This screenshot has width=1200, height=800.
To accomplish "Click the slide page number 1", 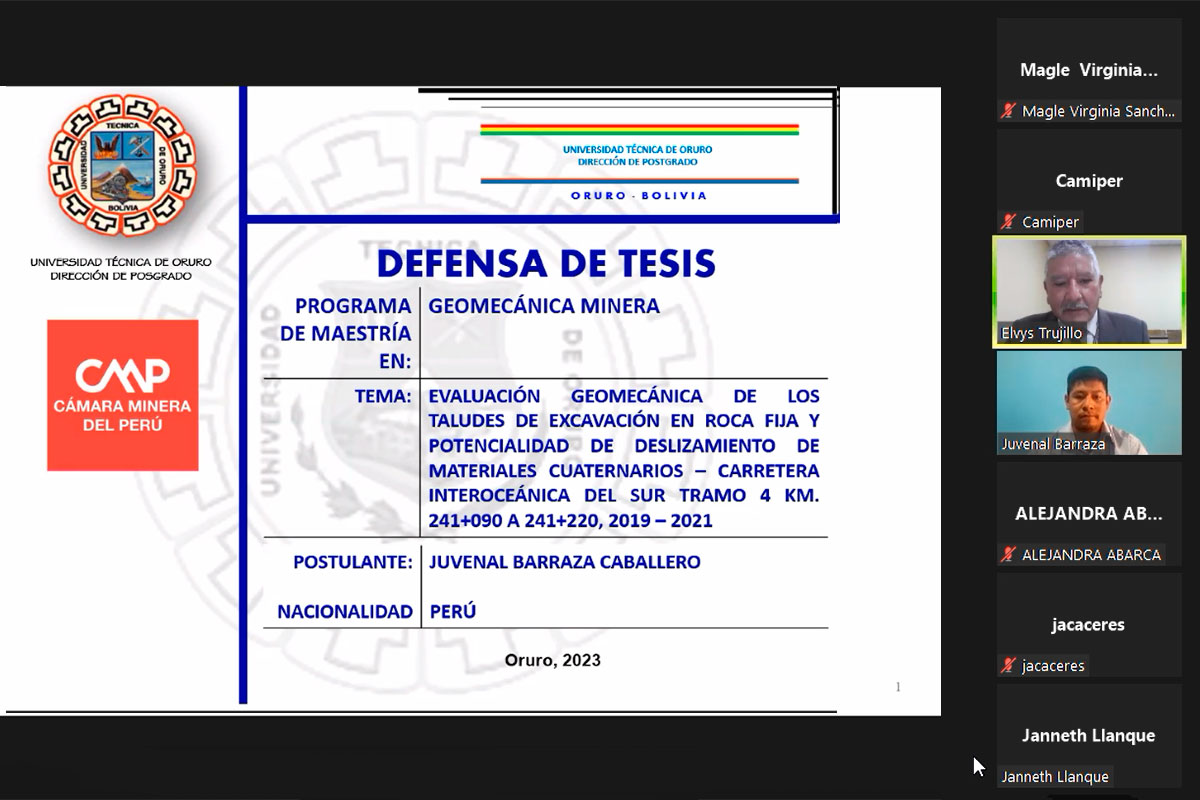I will pos(898,687).
